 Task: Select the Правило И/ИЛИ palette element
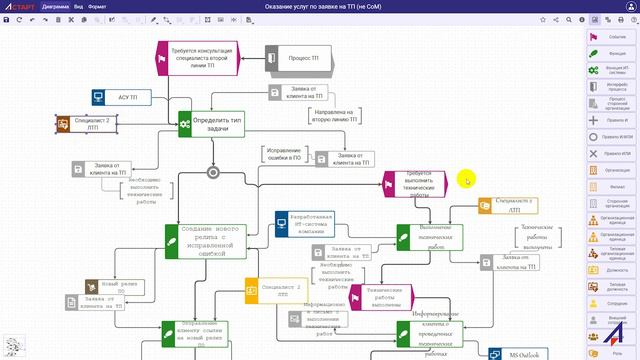point(611,137)
